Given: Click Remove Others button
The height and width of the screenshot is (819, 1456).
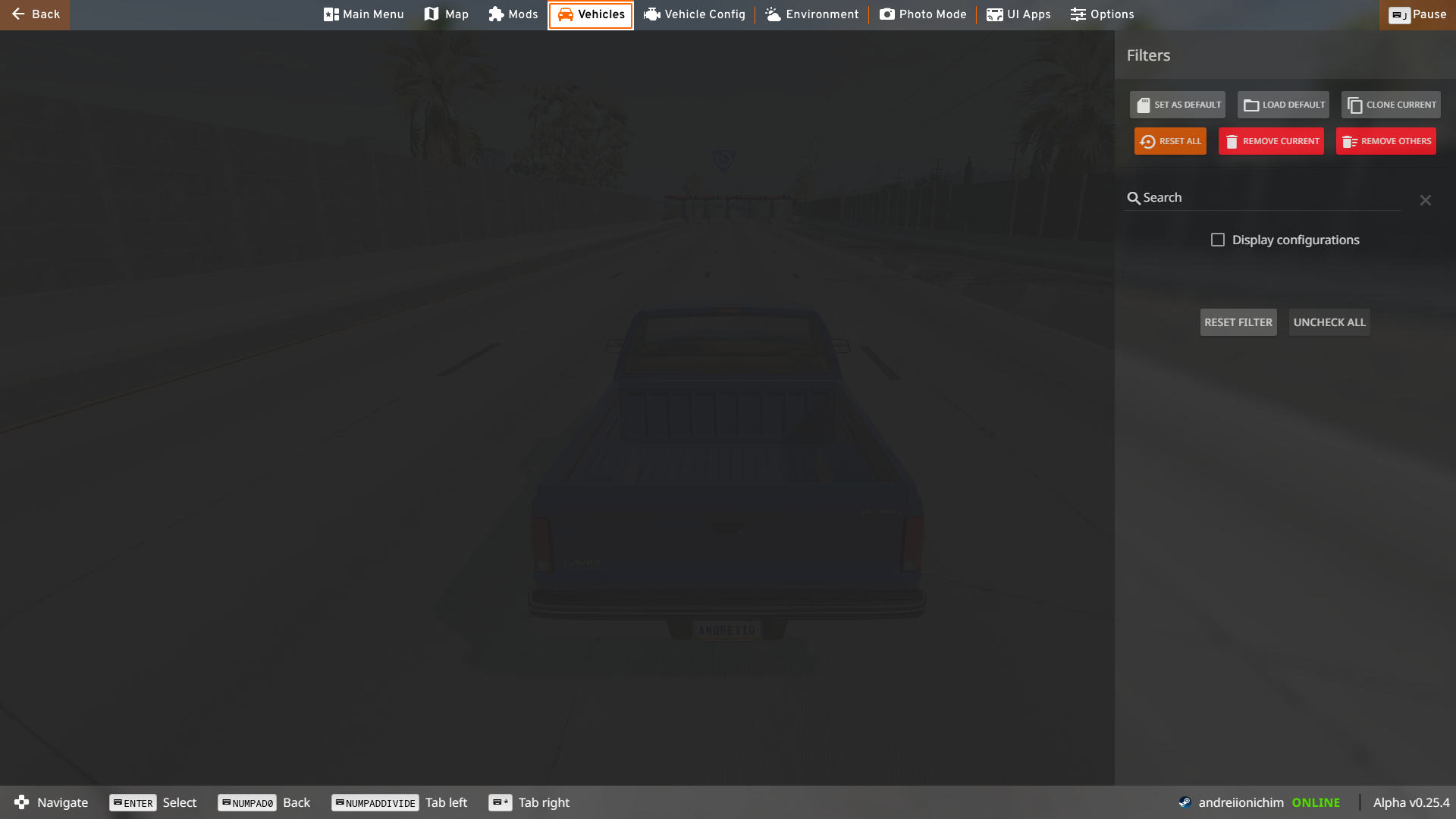Looking at the screenshot, I should [x=1386, y=141].
